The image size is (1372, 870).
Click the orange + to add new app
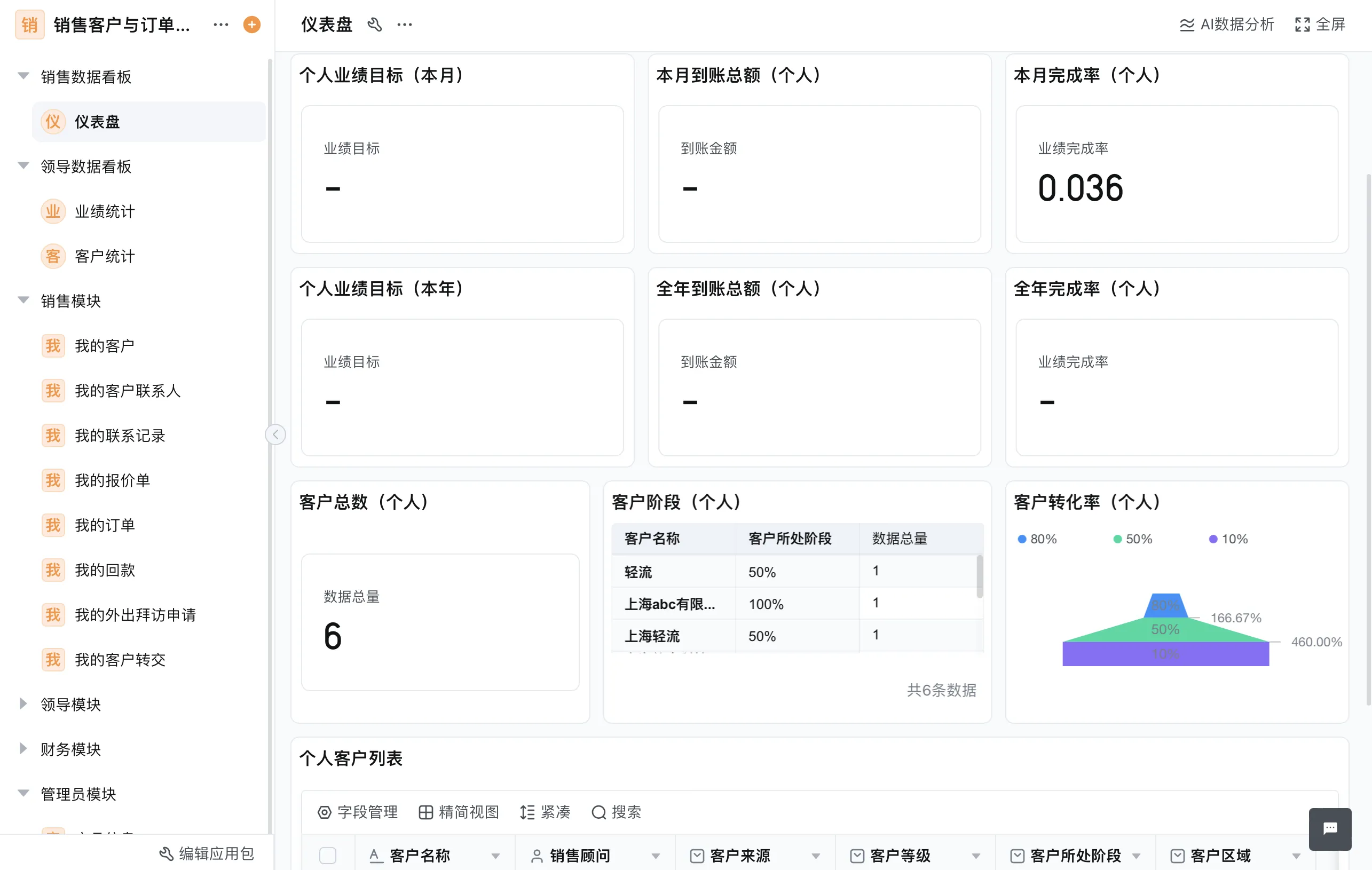click(x=251, y=24)
